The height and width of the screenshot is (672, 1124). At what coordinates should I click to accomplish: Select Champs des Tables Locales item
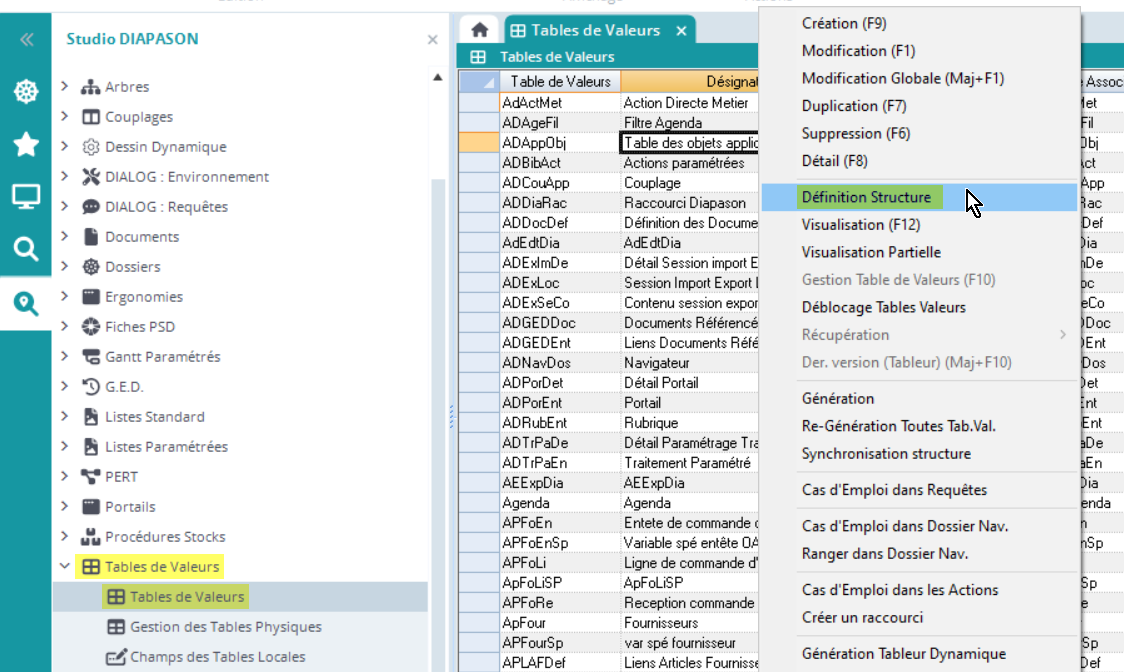pyautogui.click(x=217, y=657)
